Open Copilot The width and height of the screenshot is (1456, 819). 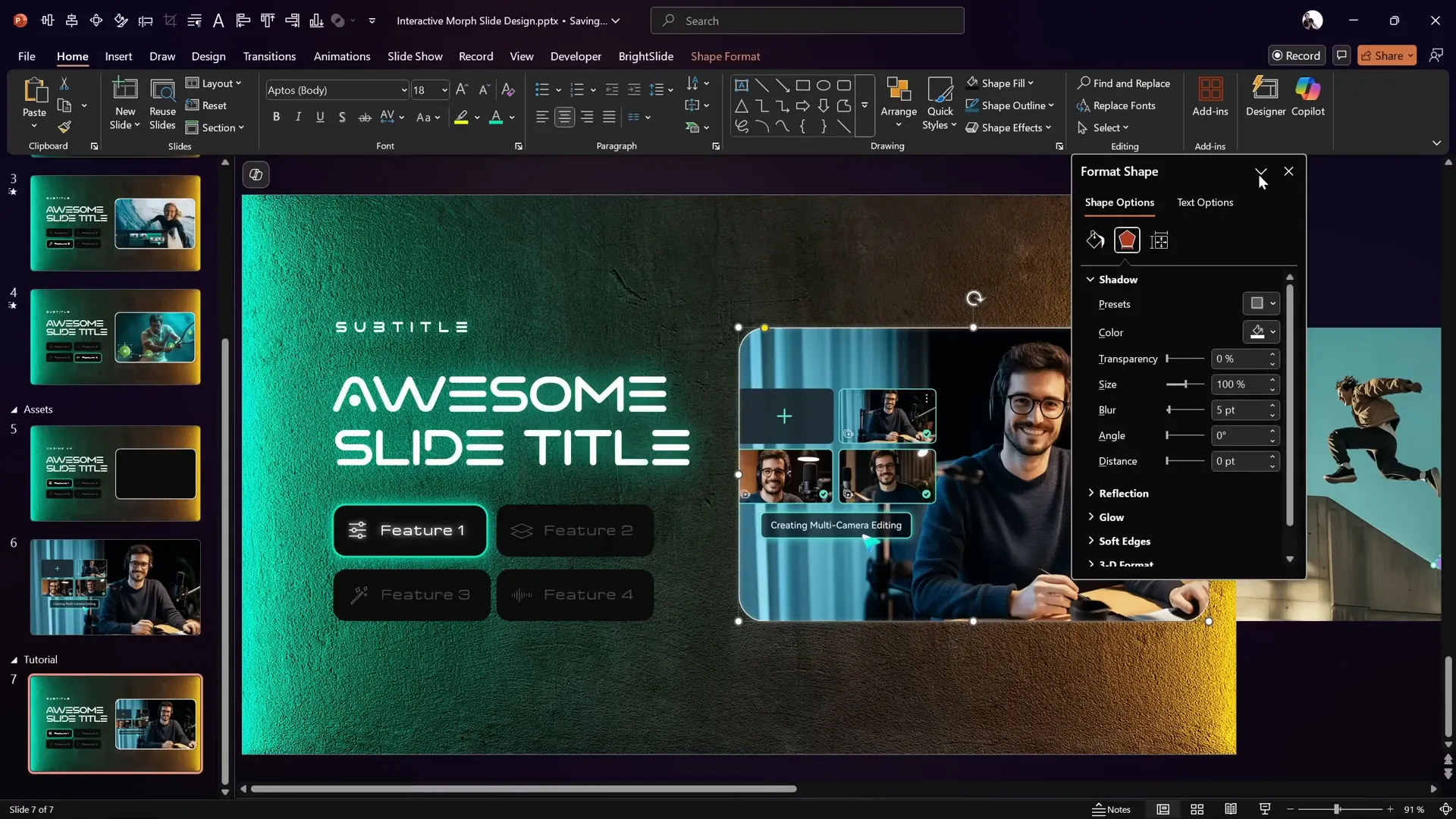tap(1308, 97)
